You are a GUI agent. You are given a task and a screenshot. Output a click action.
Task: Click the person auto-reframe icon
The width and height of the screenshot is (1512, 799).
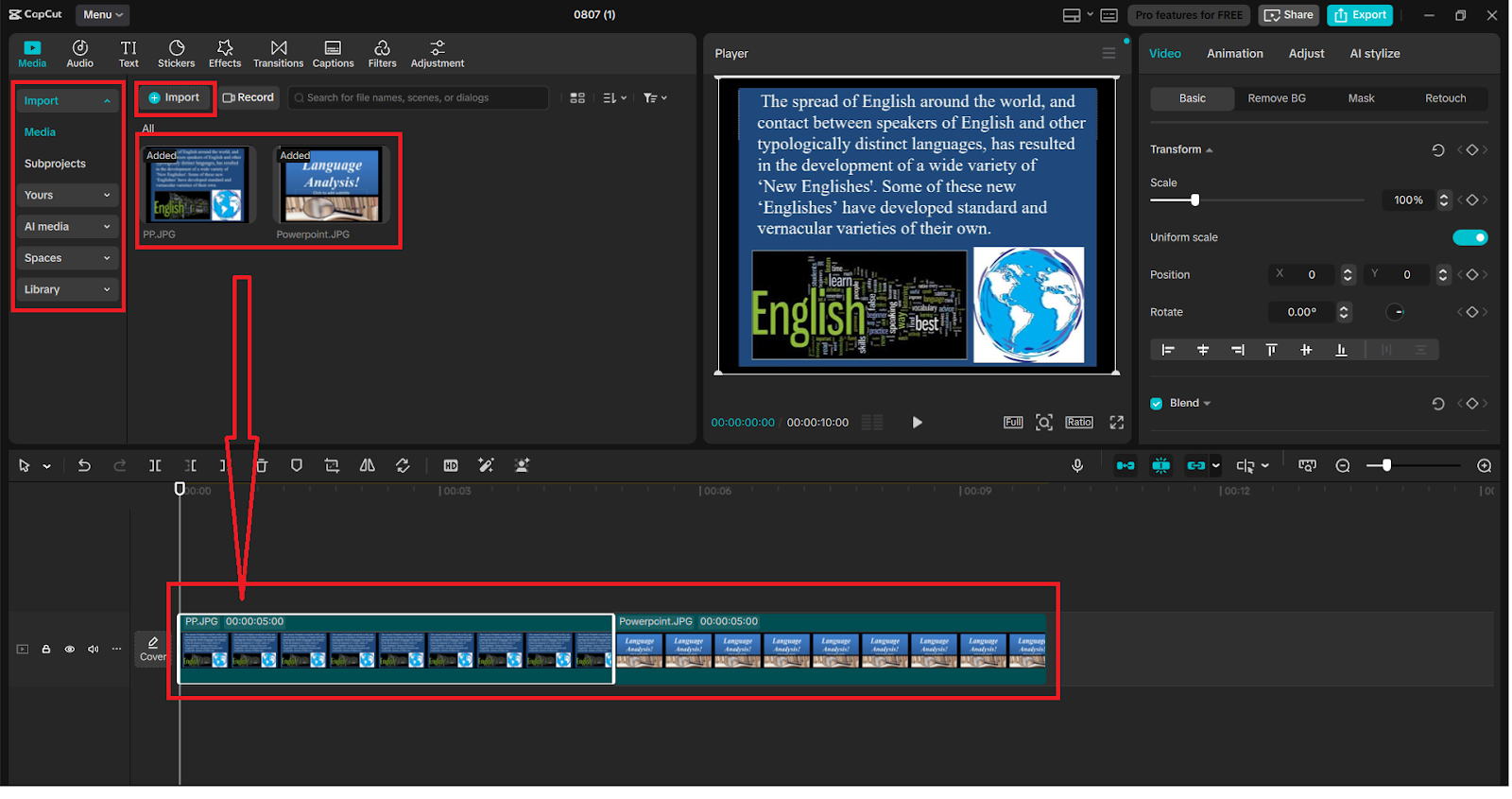tap(522, 465)
